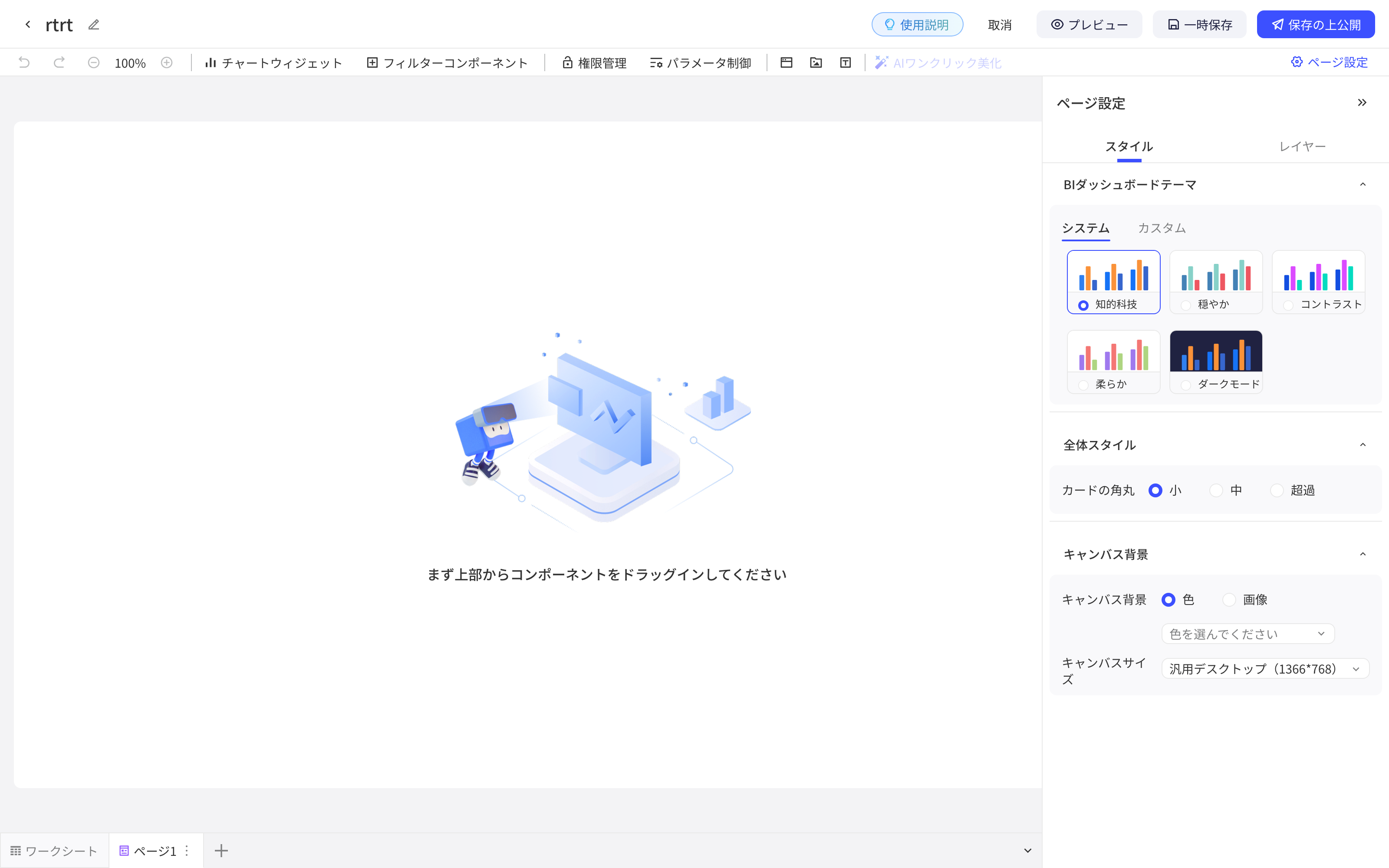Edit the dashboard name with pencil icon
The width and height of the screenshot is (1389, 868).
pos(94,25)
